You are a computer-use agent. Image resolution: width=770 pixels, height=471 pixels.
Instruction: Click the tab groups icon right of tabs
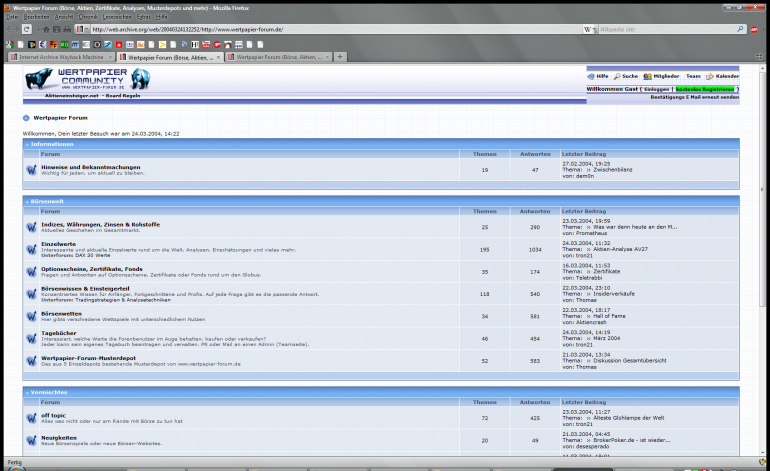click(759, 56)
